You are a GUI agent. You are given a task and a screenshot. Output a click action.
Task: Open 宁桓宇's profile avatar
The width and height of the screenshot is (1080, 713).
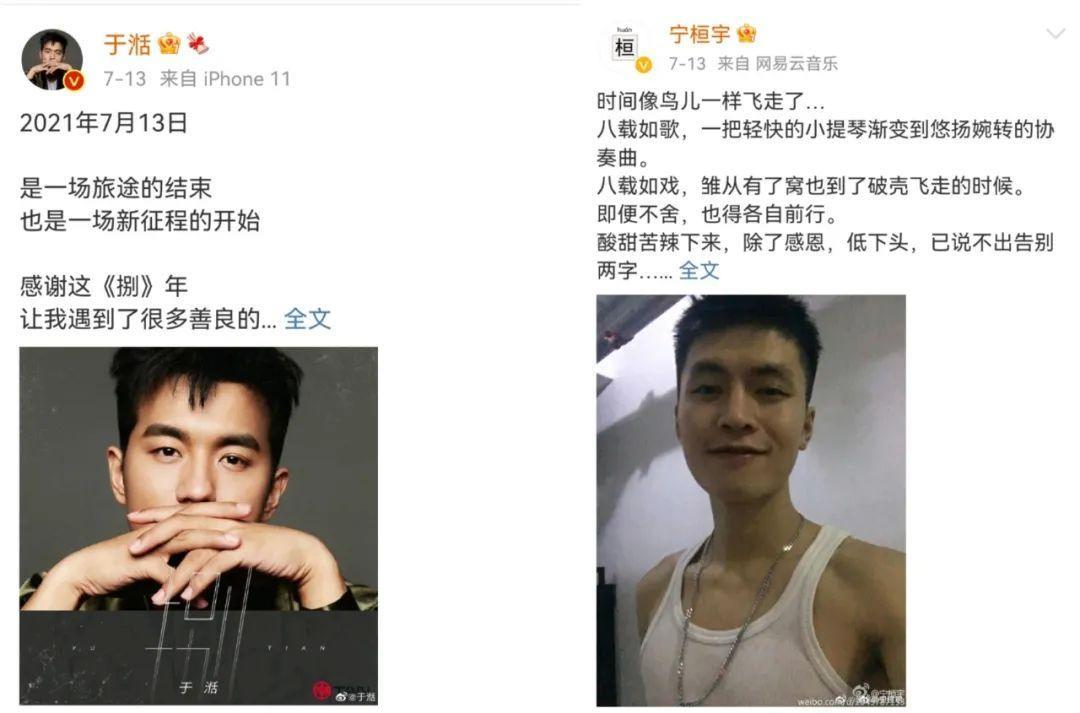tap(625, 48)
